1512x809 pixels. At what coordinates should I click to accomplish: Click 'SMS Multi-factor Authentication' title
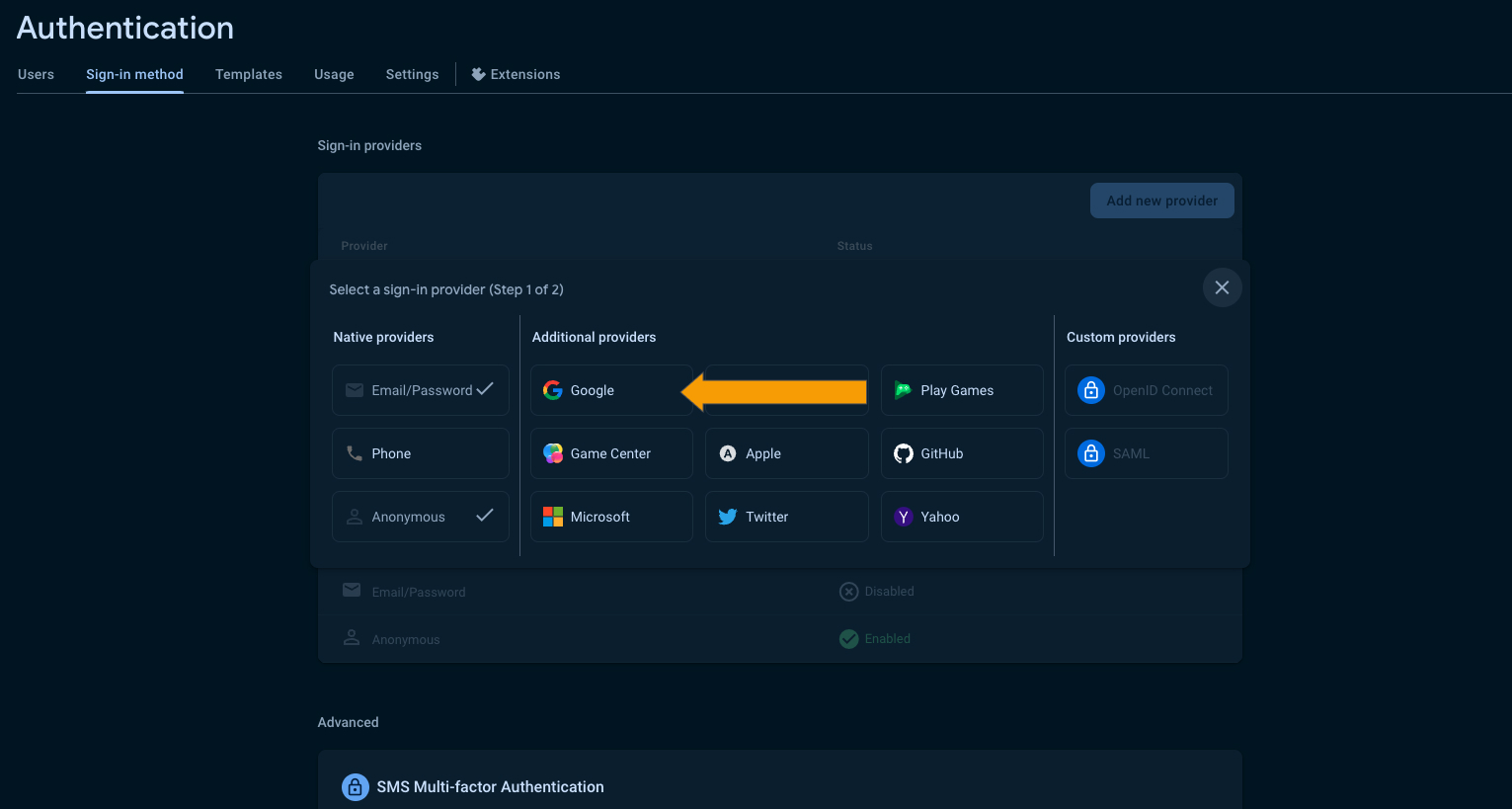click(x=490, y=787)
